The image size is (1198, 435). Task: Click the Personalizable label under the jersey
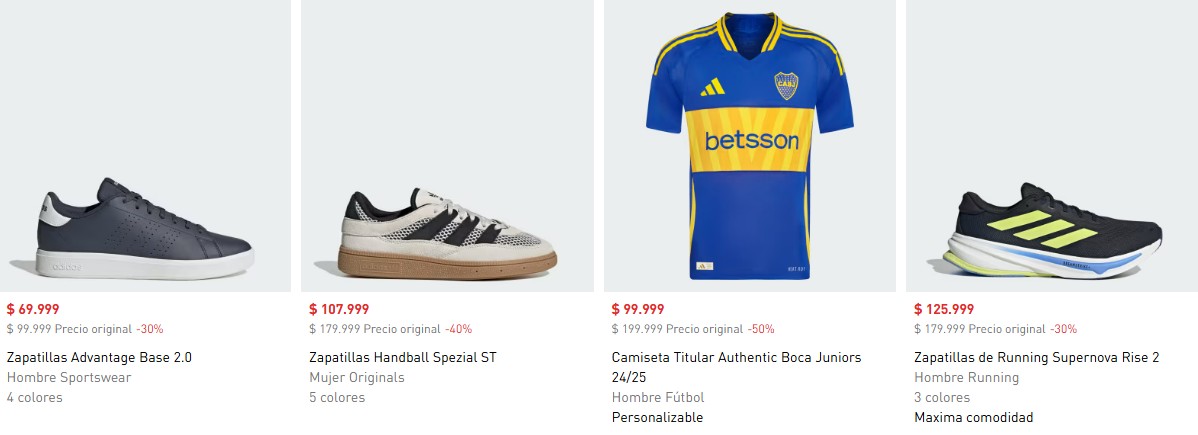tap(657, 417)
